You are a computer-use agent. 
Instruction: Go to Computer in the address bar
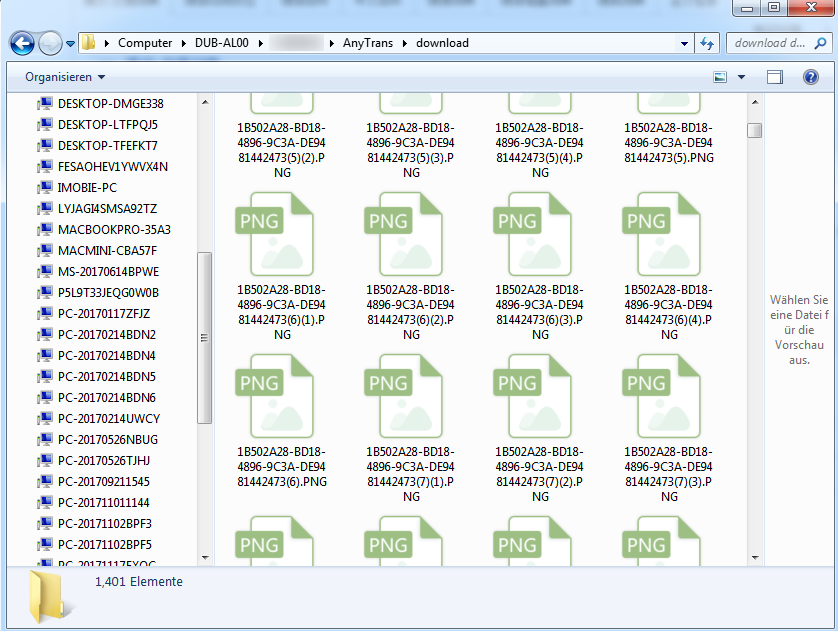pyautogui.click(x=144, y=43)
